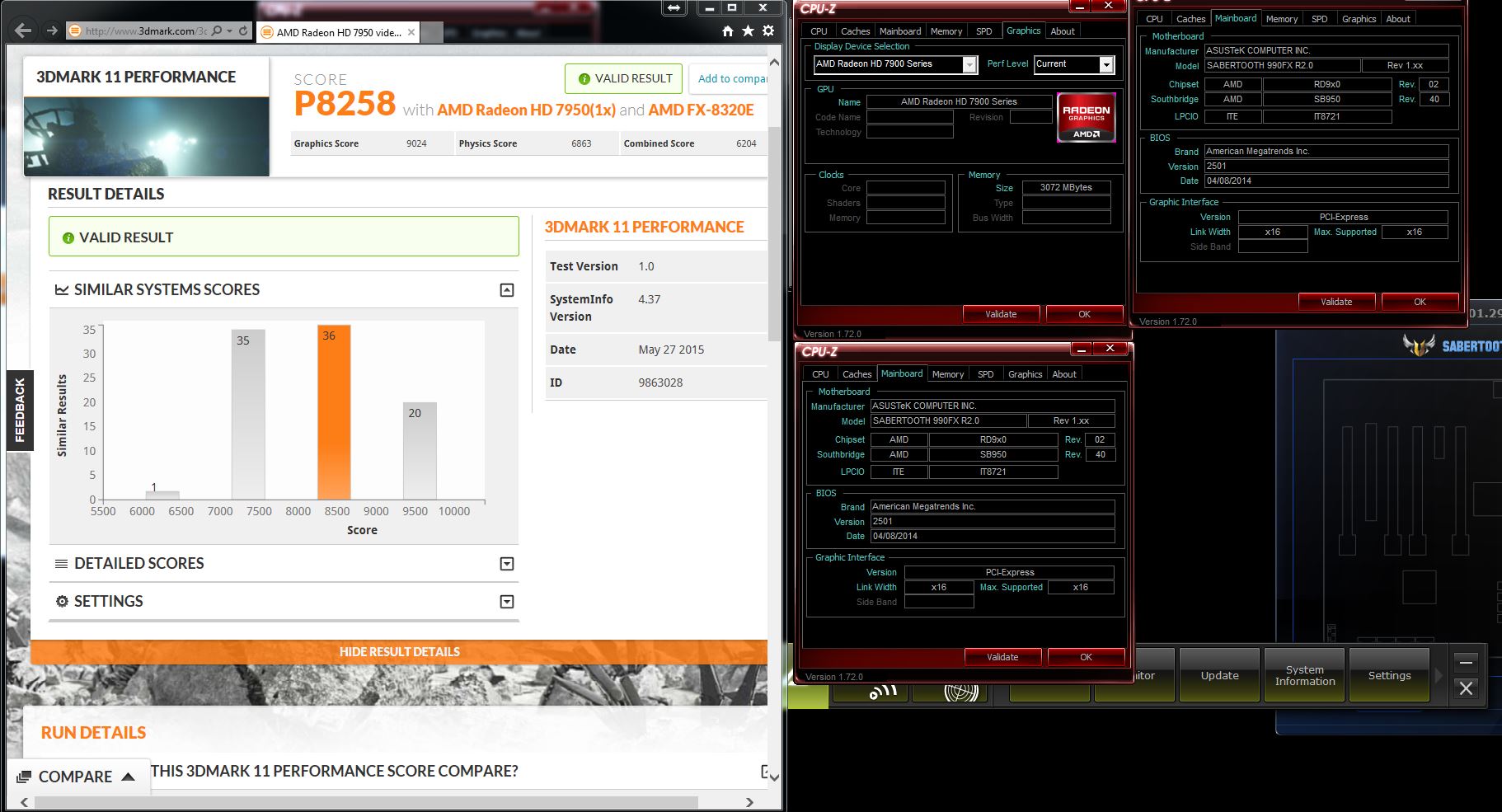Screen dimensions: 1502x812
Task: Go back in the browser
Action: [23, 31]
